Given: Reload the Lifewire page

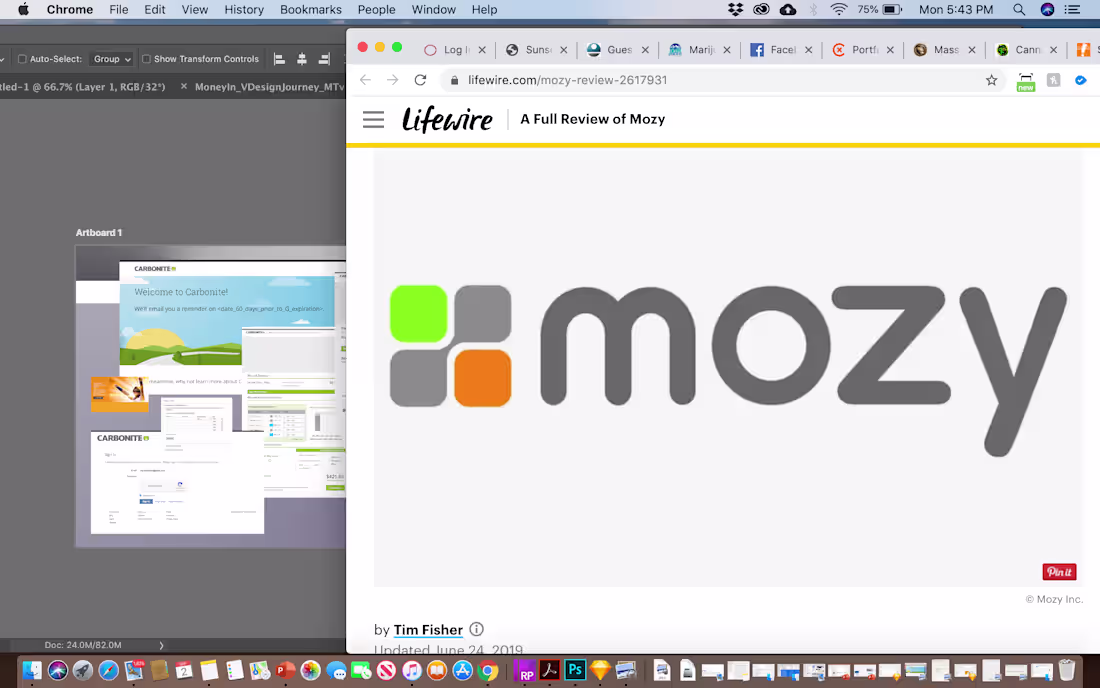Looking at the screenshot, I should tap(420, 80).
